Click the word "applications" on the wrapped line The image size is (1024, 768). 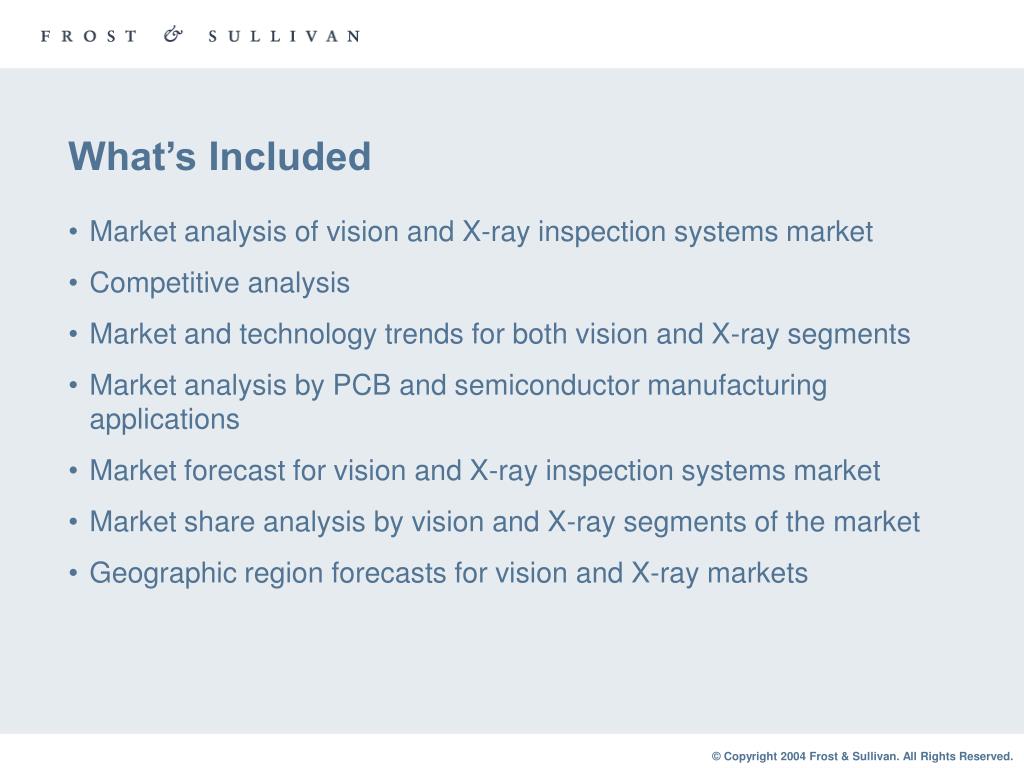[165, 420]
